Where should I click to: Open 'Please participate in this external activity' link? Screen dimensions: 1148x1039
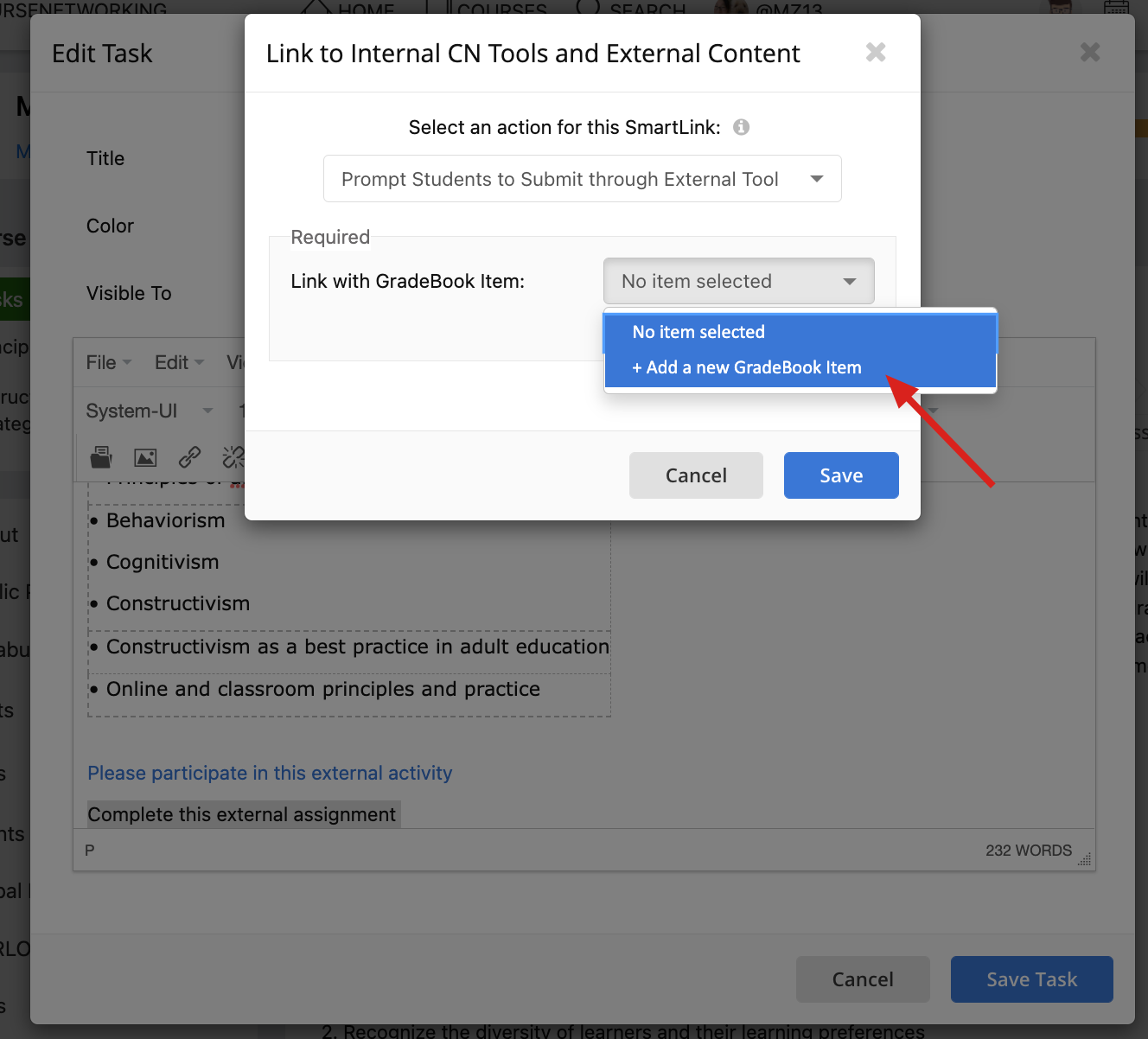(x=270, y=773)
